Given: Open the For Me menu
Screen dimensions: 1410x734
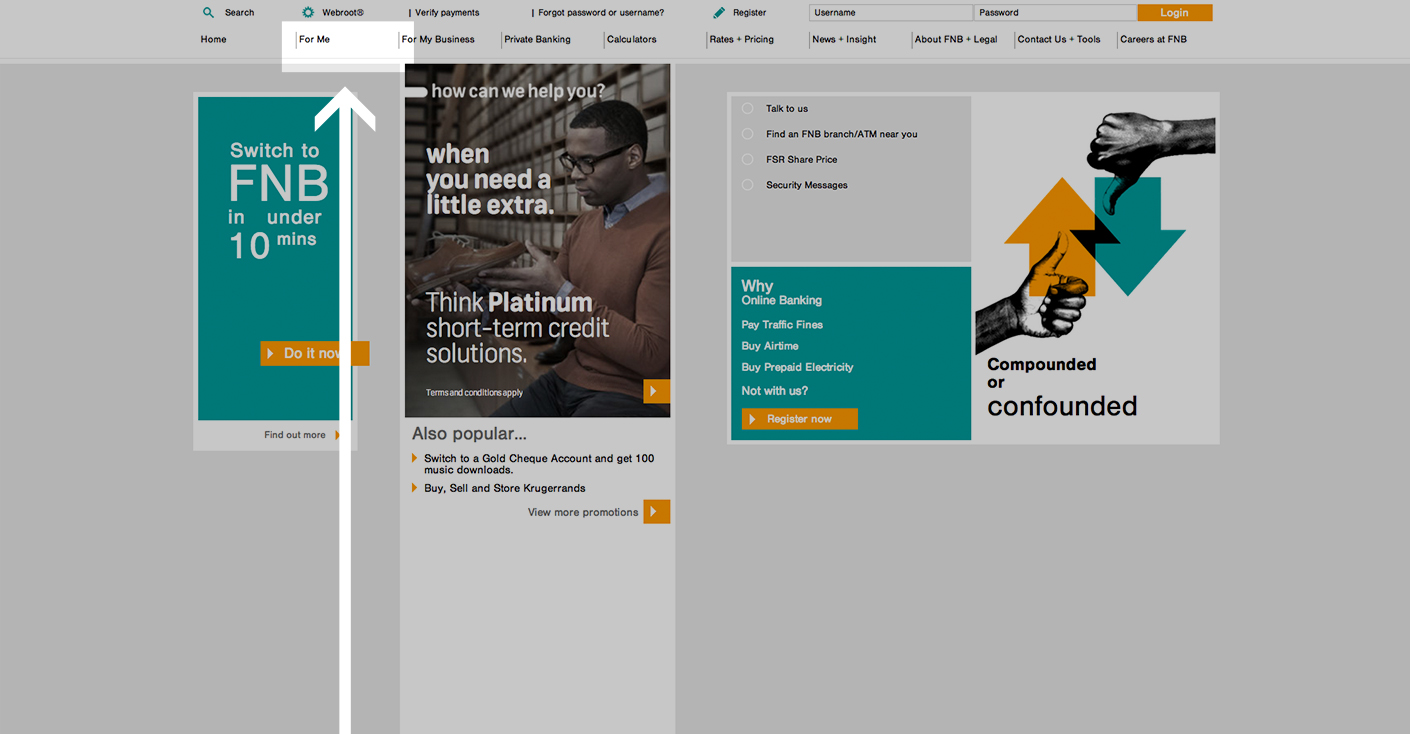Looking at the screenshot, I should tap(314, 40).
